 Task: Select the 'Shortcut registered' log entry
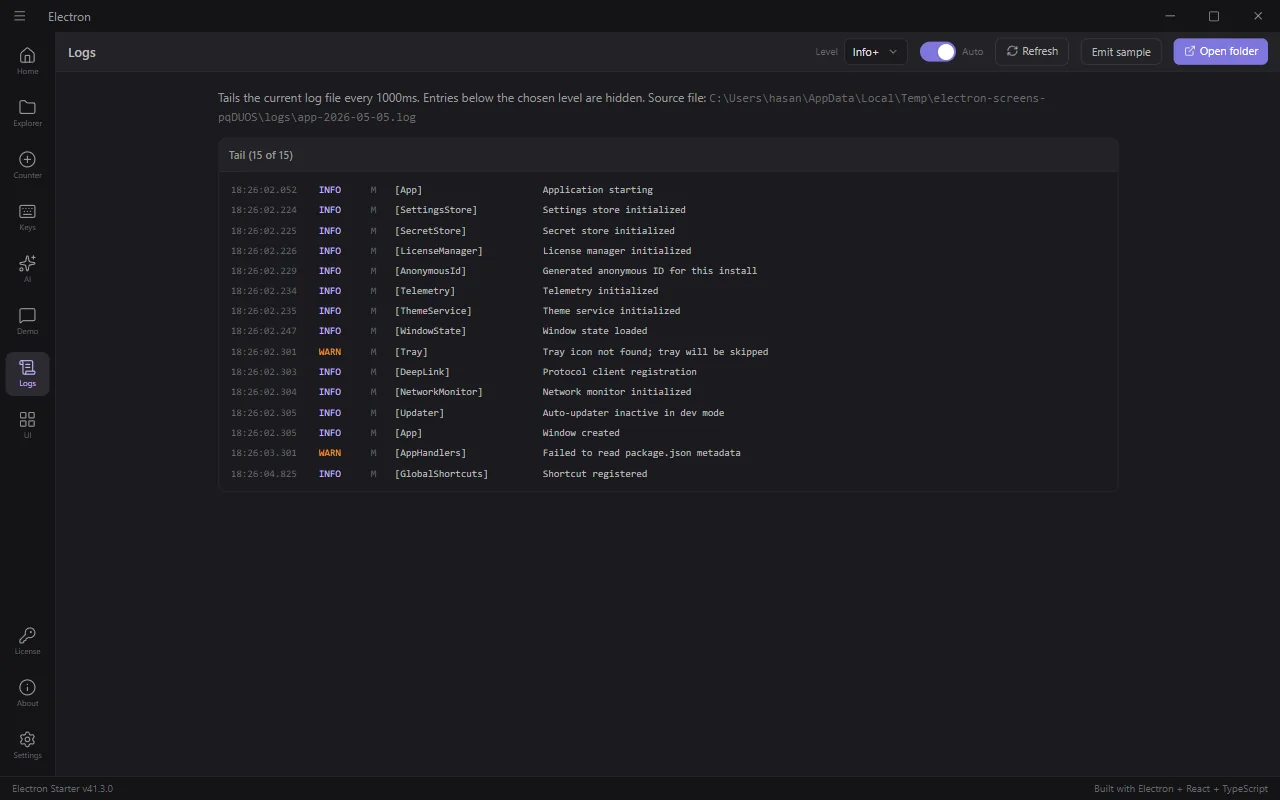pyautogui.click(x=595, y=474)
